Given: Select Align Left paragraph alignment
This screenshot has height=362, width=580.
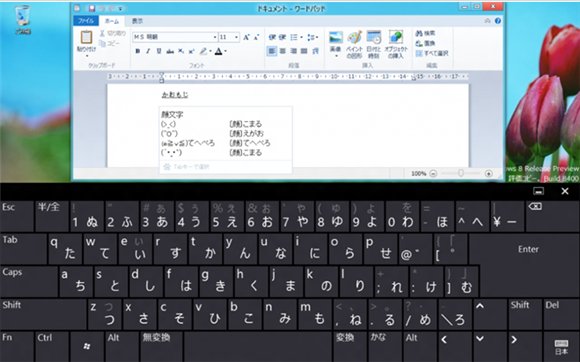Looking at the screenshot, I should 272,51.
